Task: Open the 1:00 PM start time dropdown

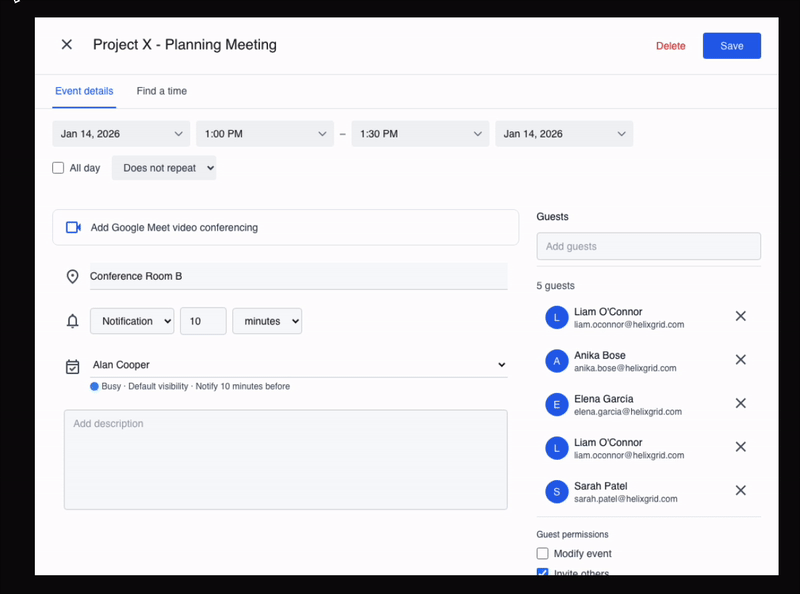Action: [265, 134]
